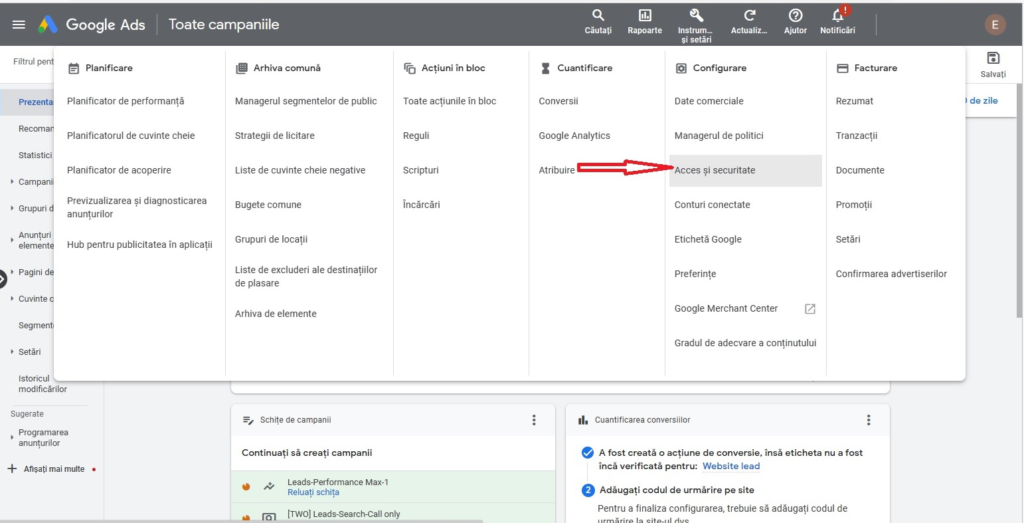The width and height of the screenshot is (1024, 523).
Task: Expand Grupuri in the left sidebar
Action: click(12, 208)
